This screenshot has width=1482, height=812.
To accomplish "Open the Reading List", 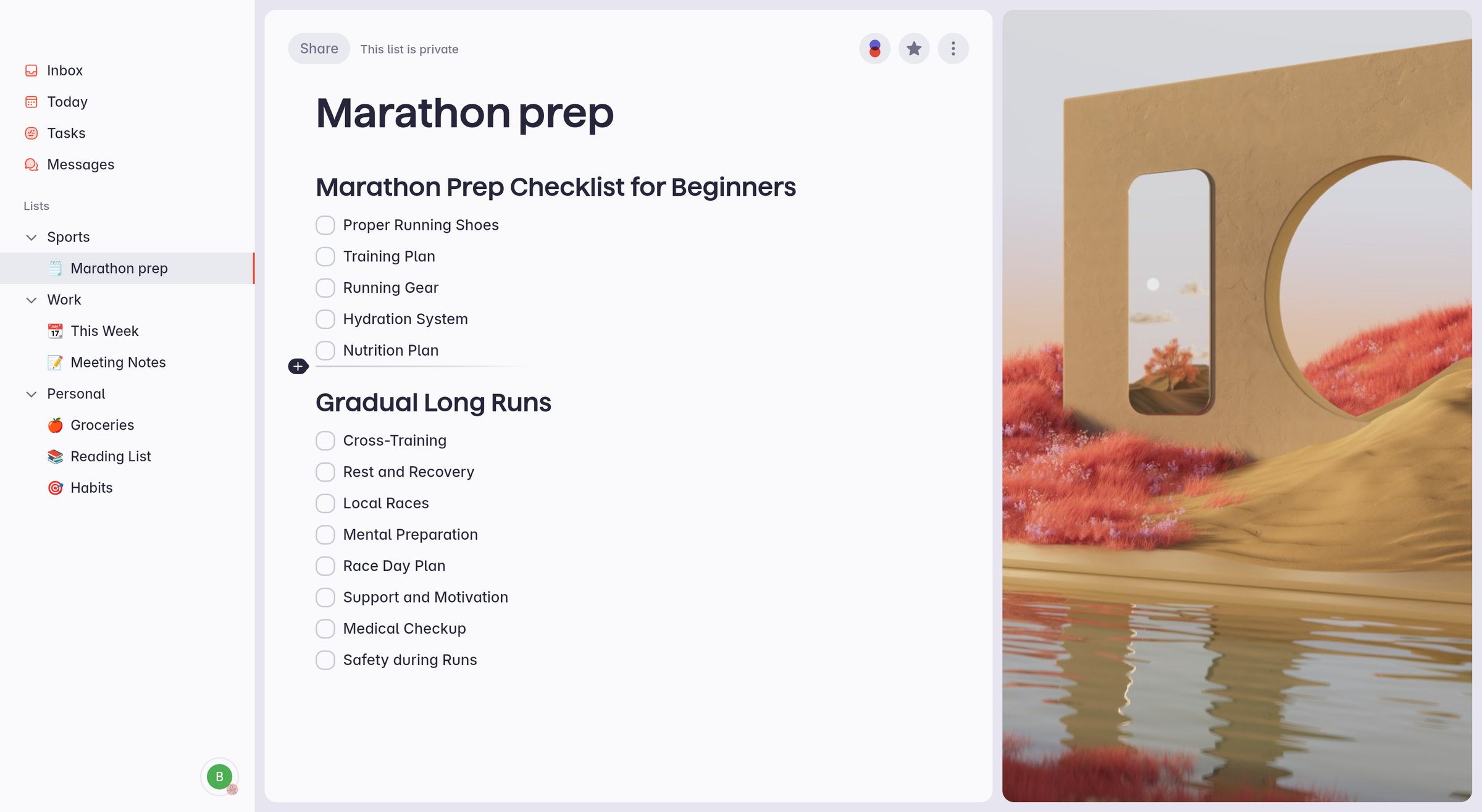I will point(127,457).
